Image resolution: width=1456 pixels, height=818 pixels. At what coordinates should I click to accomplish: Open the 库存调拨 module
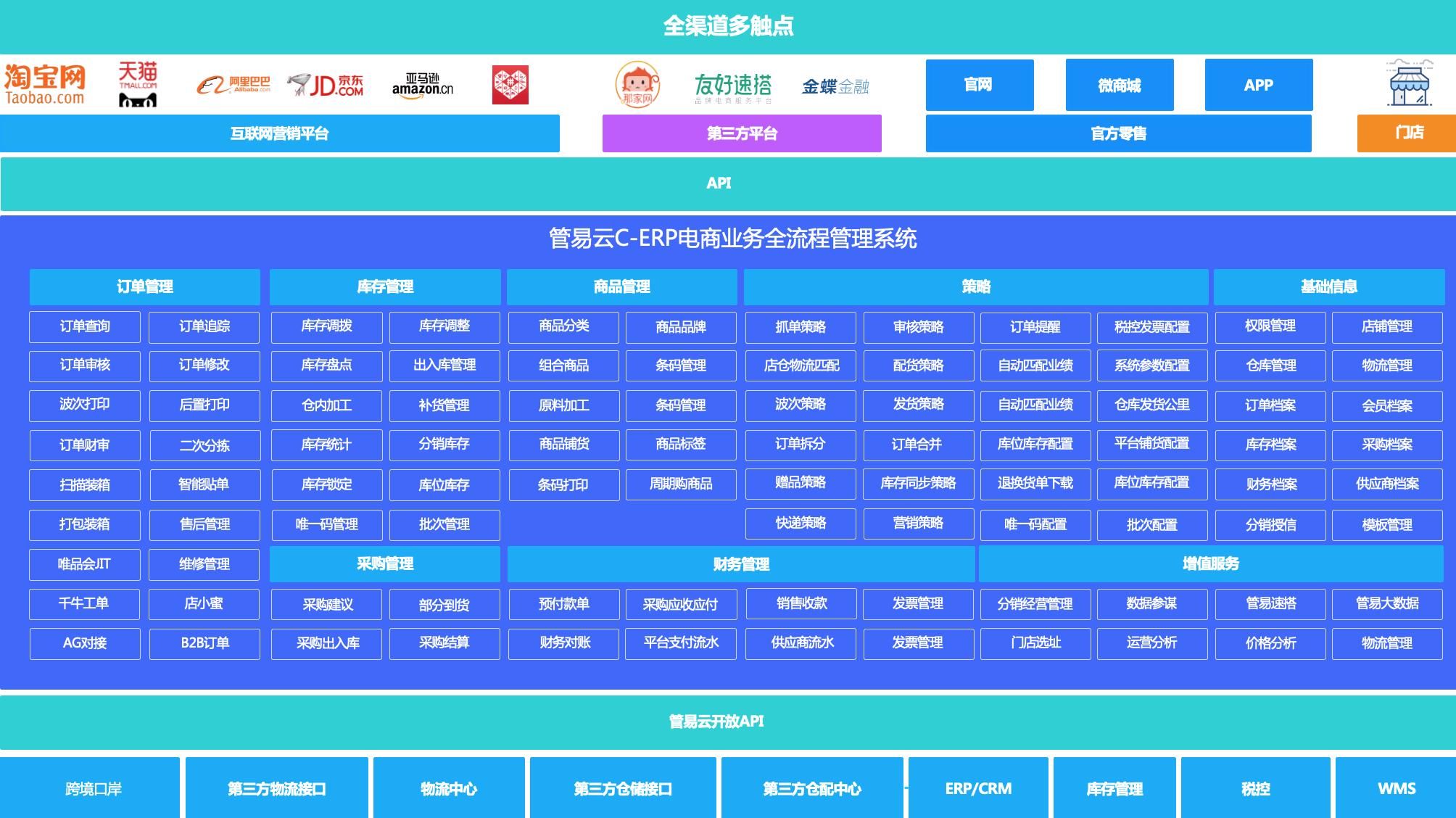click(x=327, y=327)
